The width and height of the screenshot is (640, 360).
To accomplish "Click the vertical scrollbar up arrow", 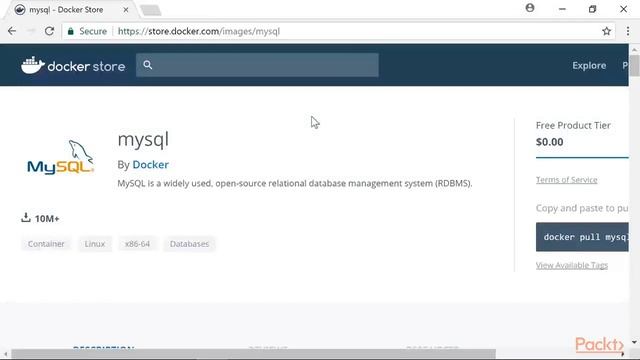I will (634, 50).
